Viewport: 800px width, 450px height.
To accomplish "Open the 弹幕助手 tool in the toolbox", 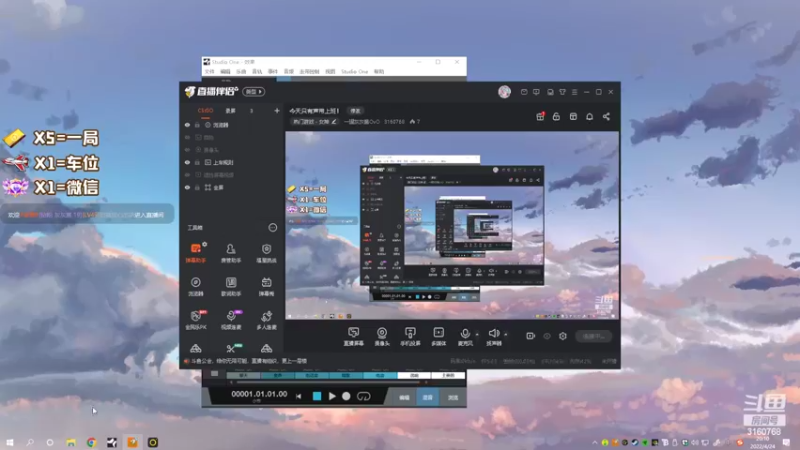I will pyautogui.click(x=195, y=253).
